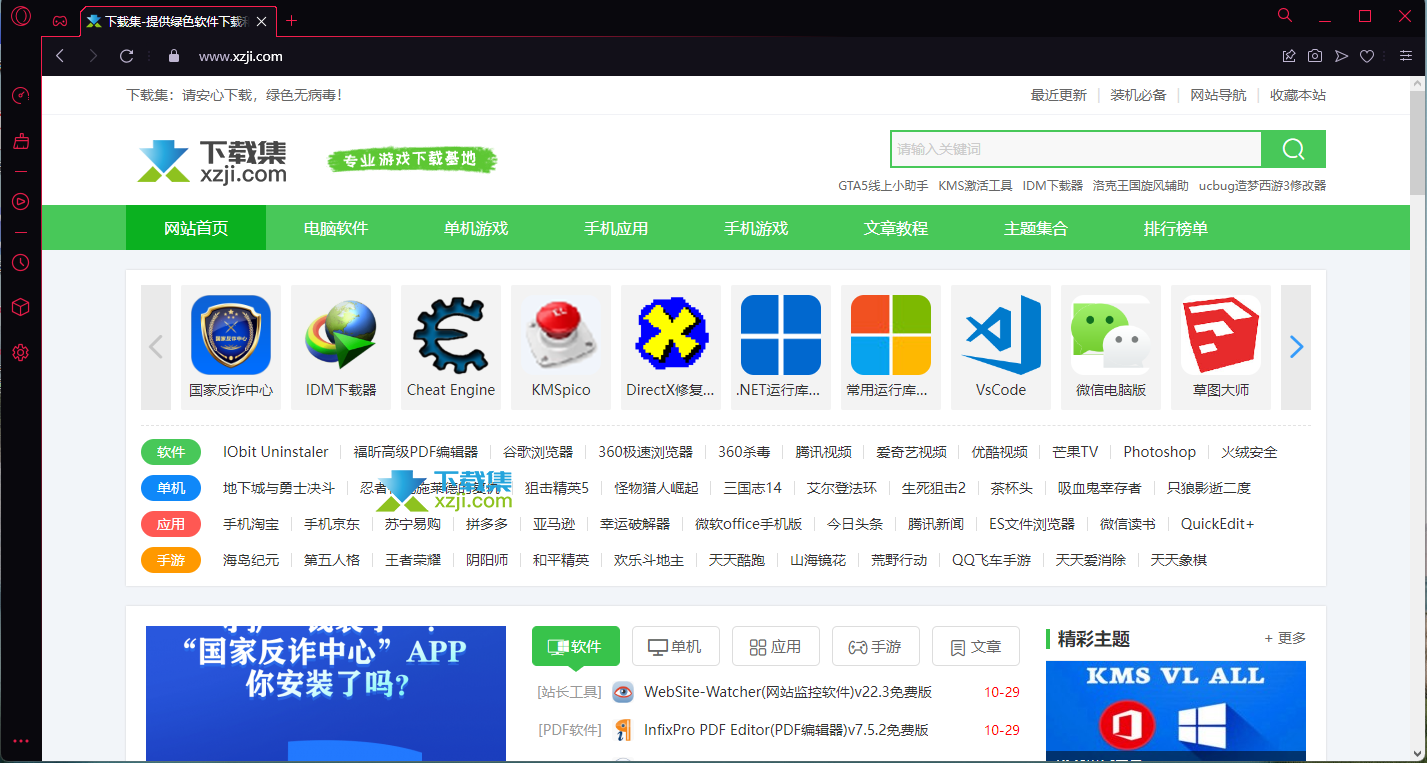Screen dimensions: 1427x763
Task: Expand 精彩主题 with 更多 link
Action: click(1285, 638)
